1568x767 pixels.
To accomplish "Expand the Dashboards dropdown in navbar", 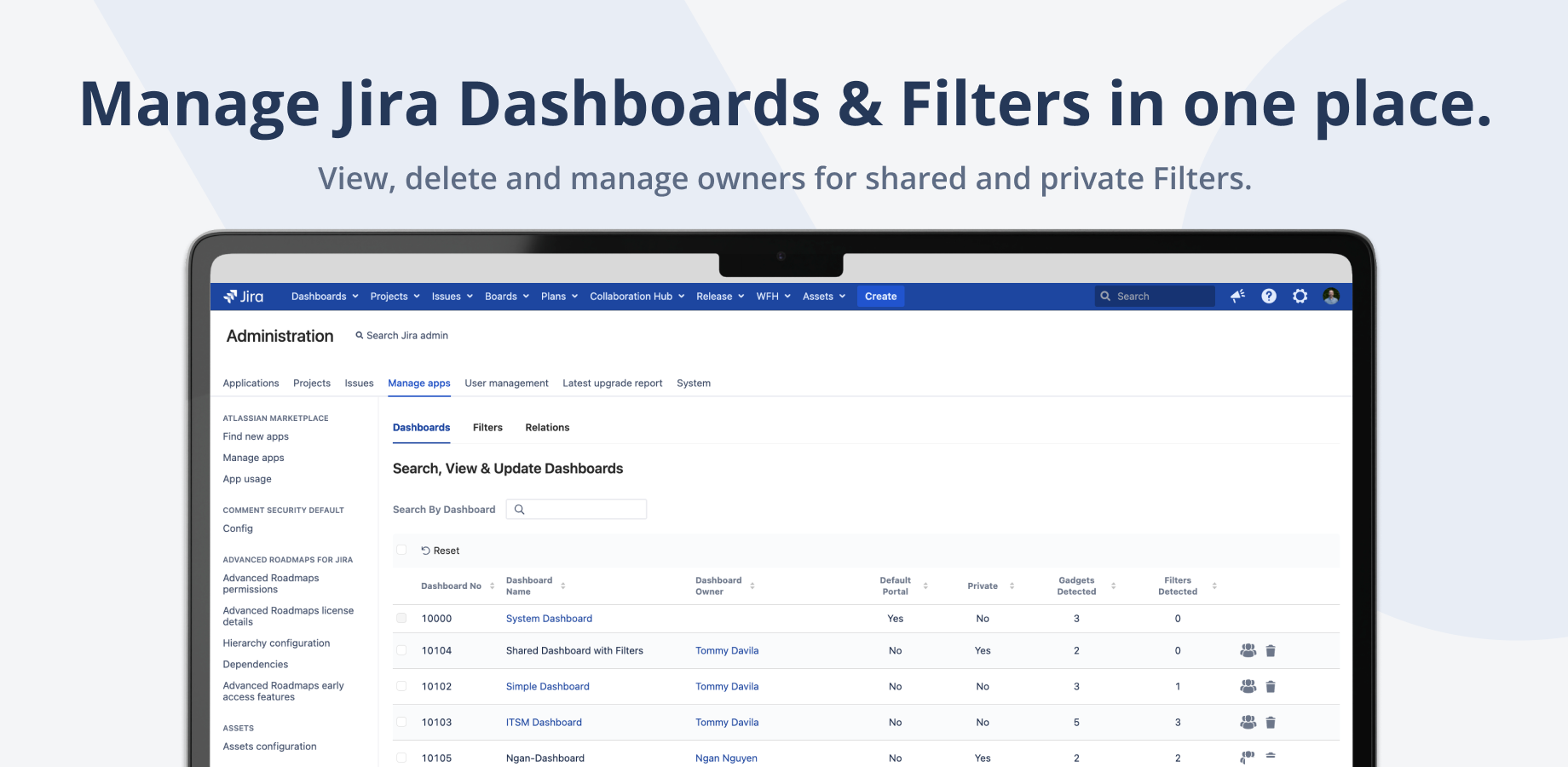I will tap(325, 297).
